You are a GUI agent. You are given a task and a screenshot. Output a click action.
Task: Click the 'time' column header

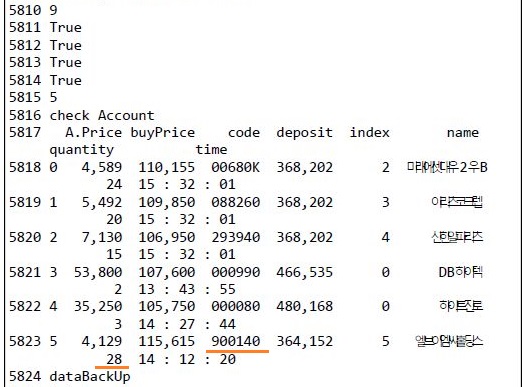point(211,149)
